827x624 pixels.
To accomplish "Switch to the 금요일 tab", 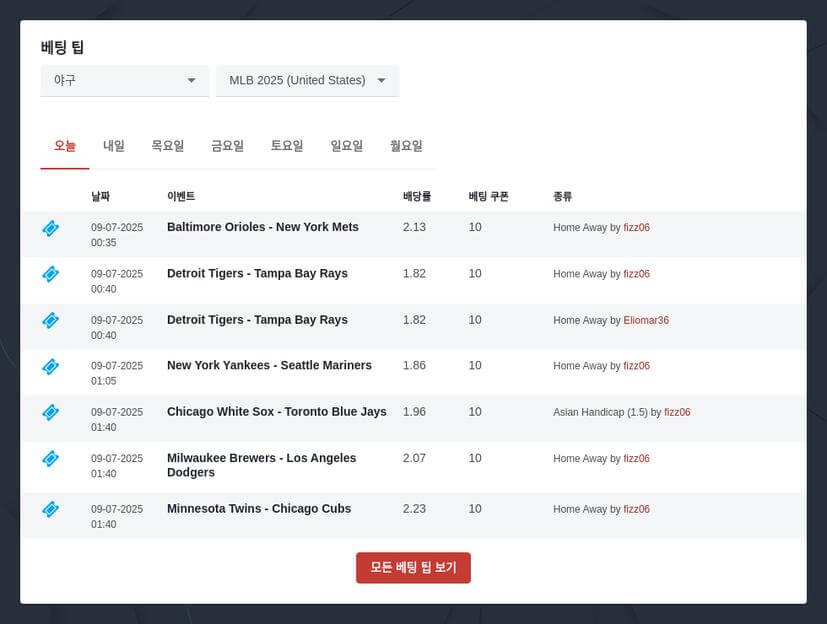I will coord(227,146).
